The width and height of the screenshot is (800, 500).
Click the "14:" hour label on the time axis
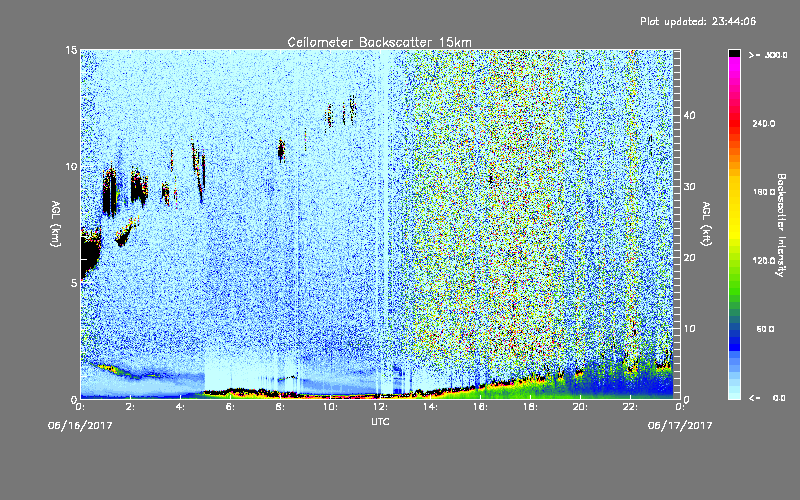click(x=430, y=407)
